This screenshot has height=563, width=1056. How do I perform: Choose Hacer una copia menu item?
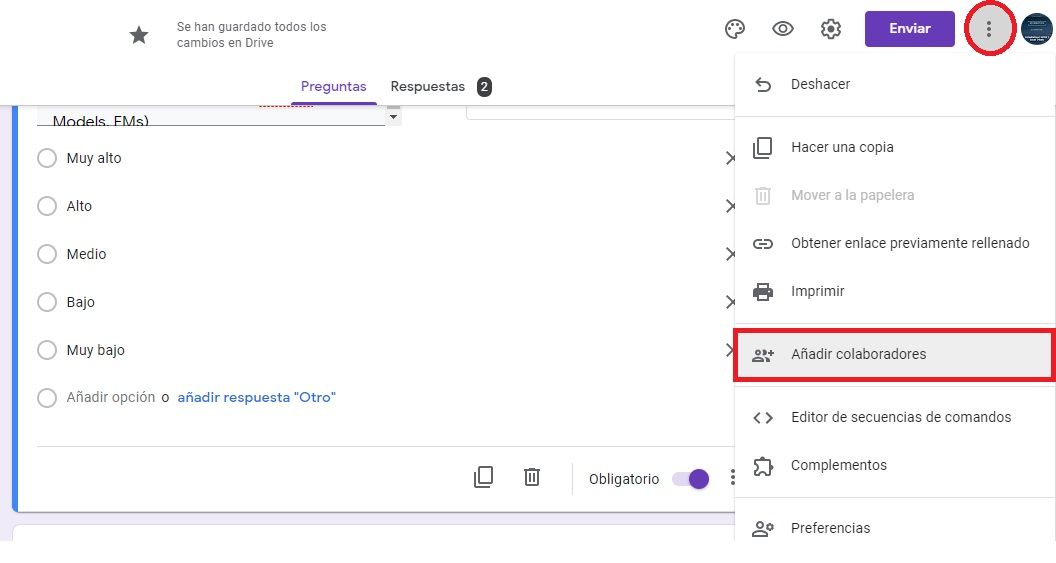pyautogui.click(x=894, y=147)
